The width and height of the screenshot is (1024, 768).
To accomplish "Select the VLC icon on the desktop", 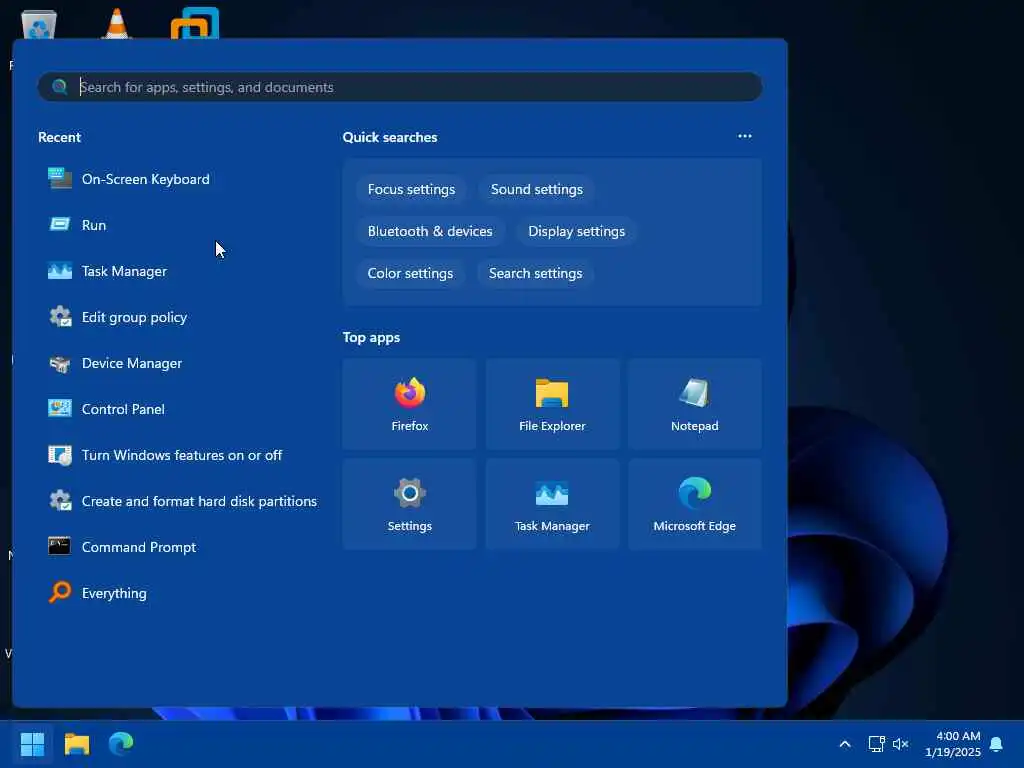I will coord(116,23).
